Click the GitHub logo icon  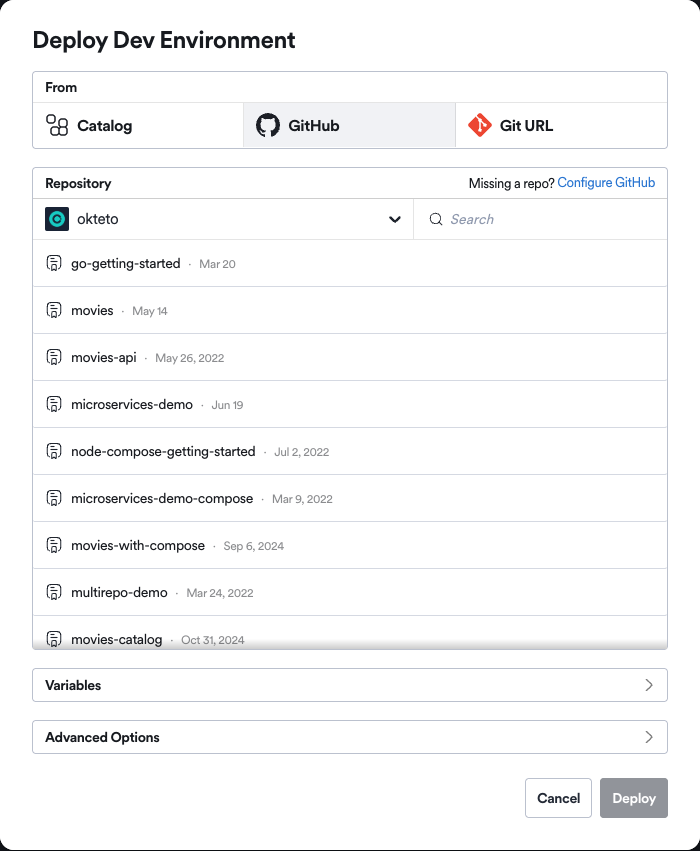(x=268, y=125)
